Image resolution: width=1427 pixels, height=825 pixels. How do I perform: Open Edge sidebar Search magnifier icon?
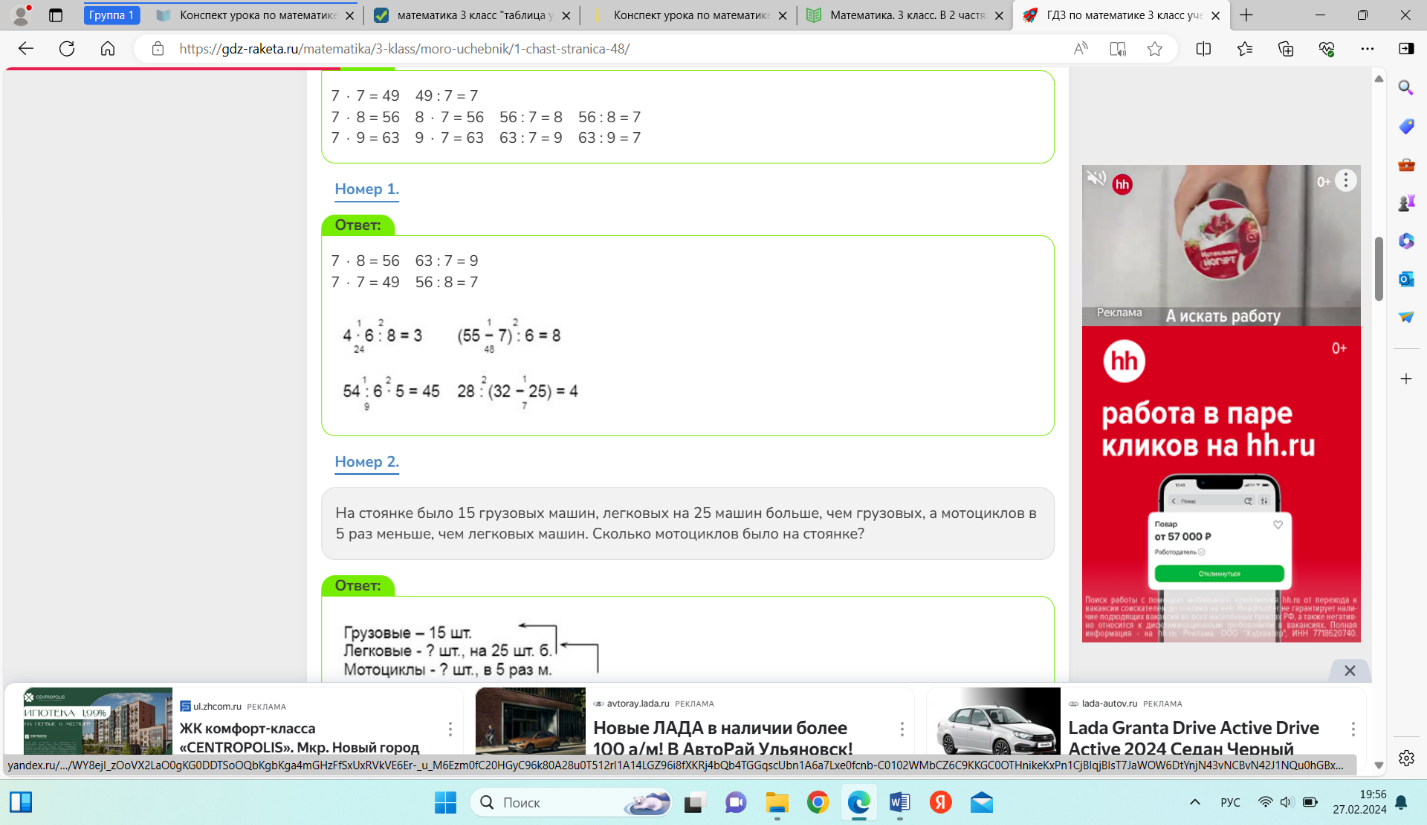coord(1406,87)
